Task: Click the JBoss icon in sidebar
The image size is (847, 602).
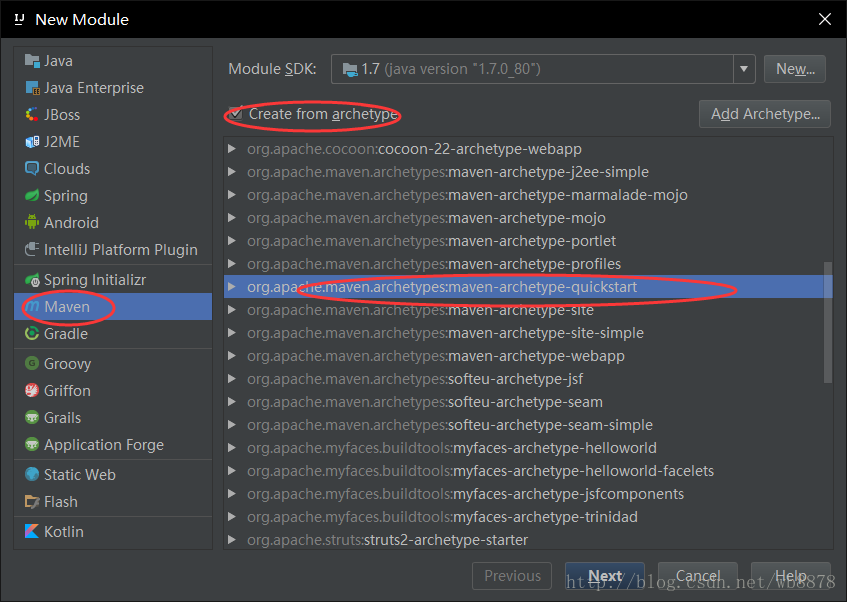Action: click(x=32, y=115)
